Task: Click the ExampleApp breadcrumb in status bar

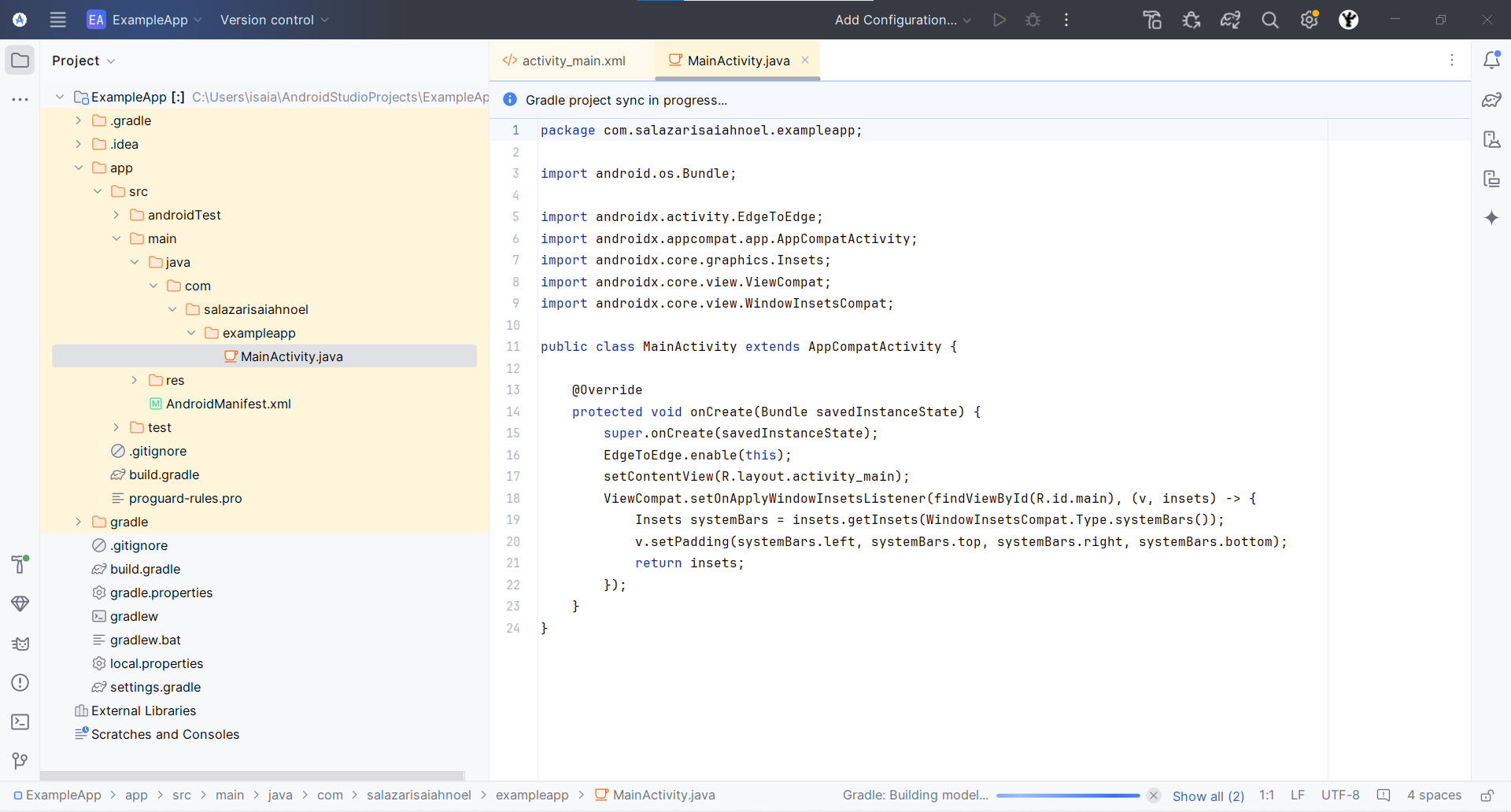Action: click(57, 795)
